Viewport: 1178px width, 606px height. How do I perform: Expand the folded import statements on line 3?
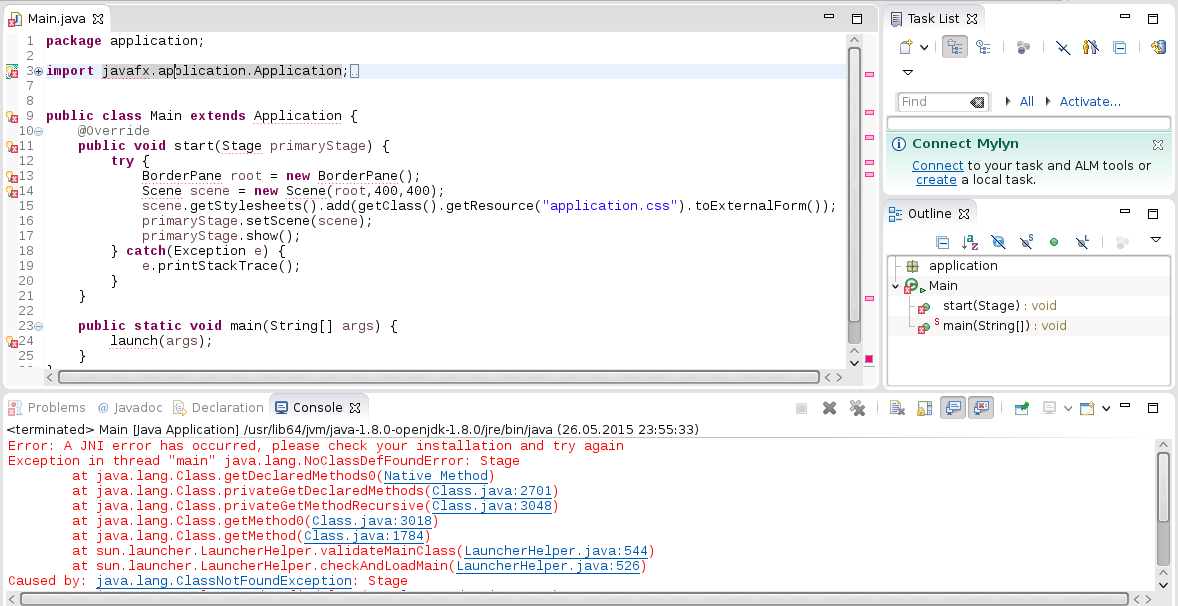(38, 71)
